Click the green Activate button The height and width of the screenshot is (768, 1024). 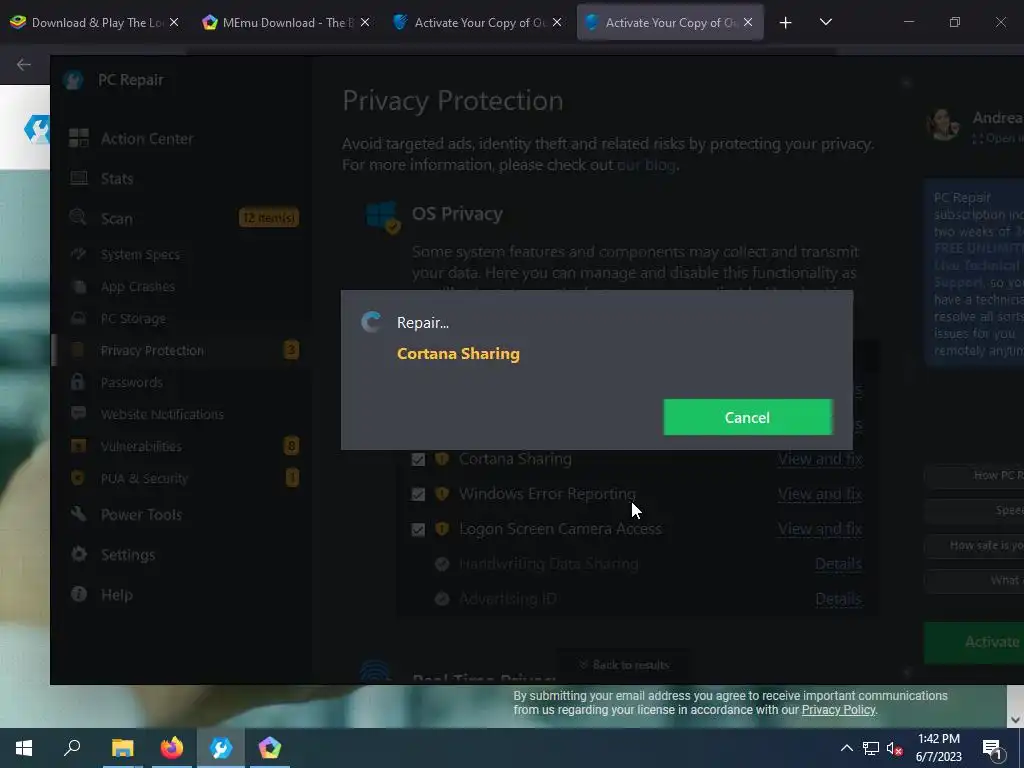(x=974, y=643)
